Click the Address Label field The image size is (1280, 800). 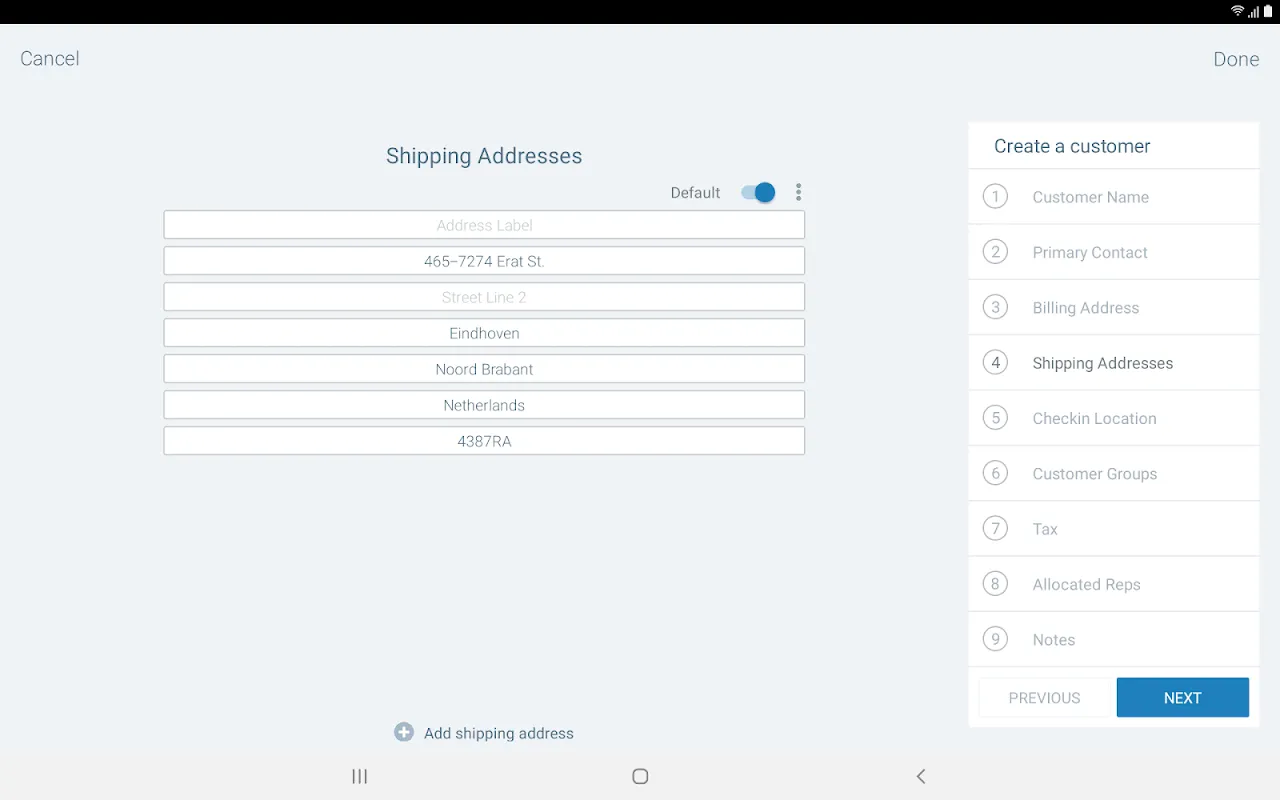[x=484, y=225]
